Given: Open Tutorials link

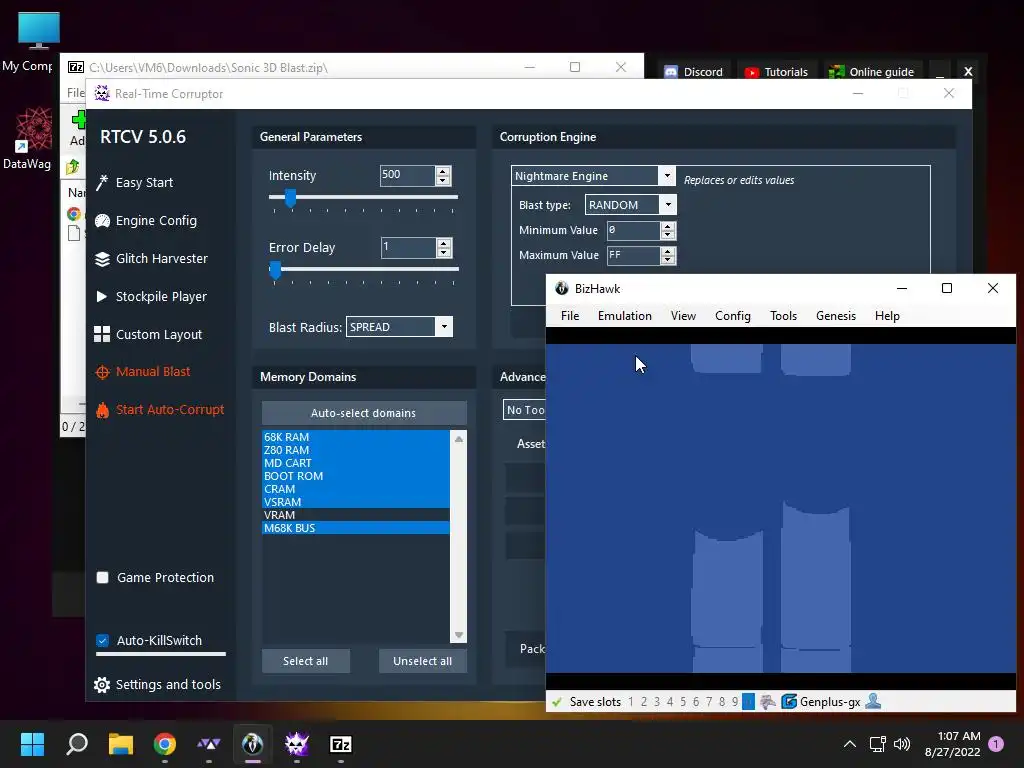Looking at the screenshot, I should (786, 72).
